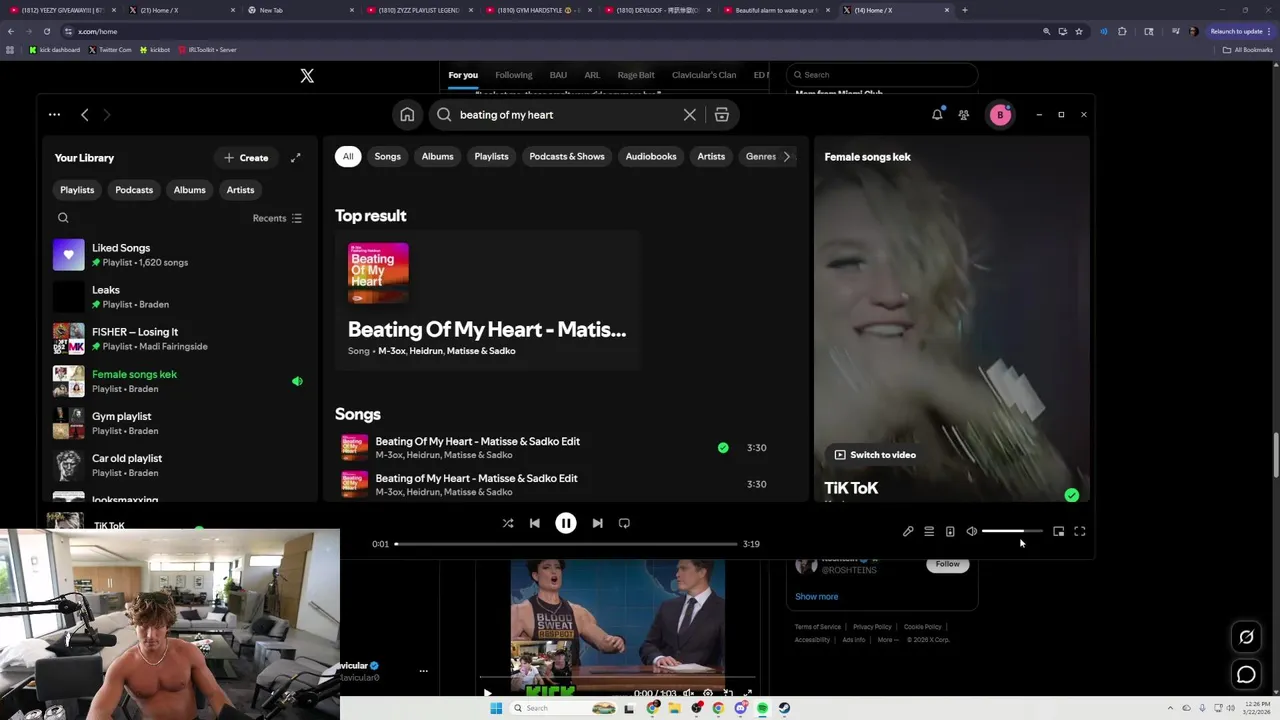Open the Spotify queue icon
1280x720 pixels.
point(929,532)
